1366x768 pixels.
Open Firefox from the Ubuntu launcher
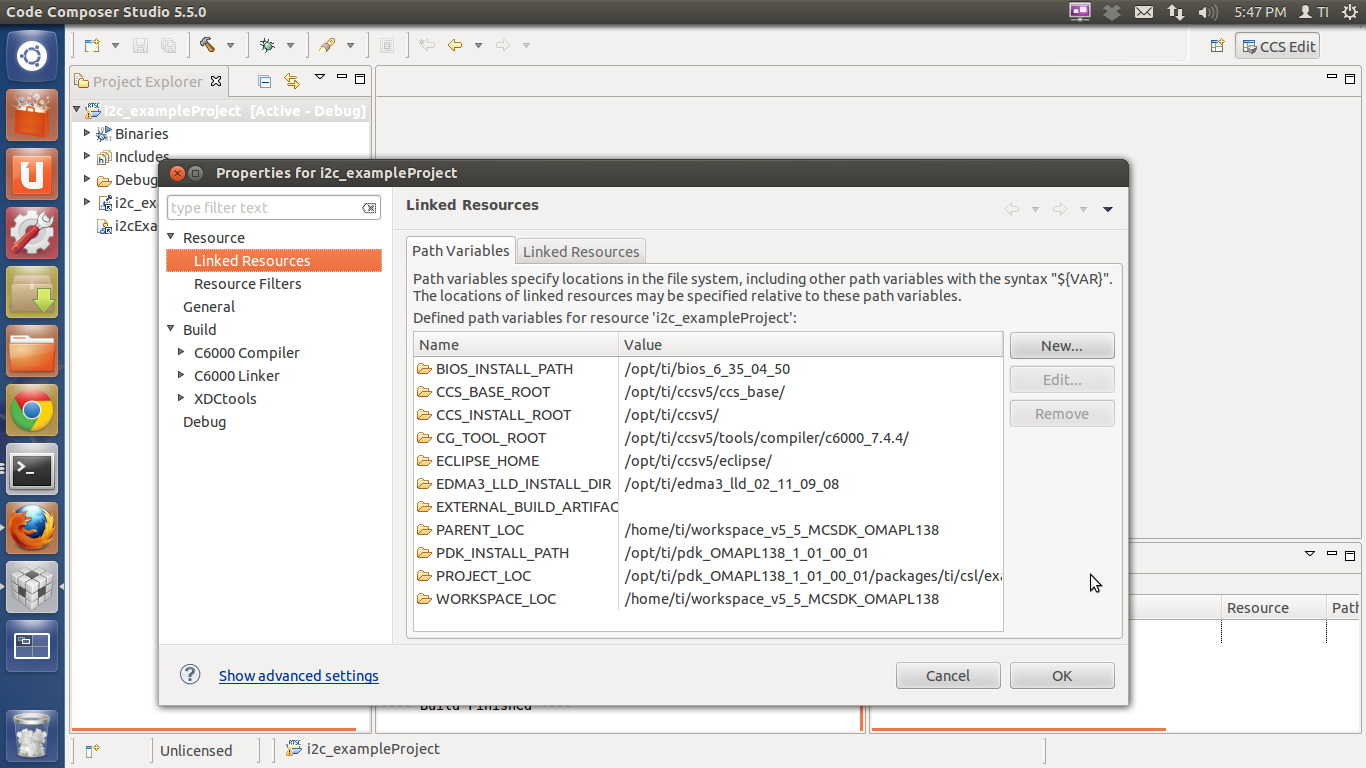coord(31,526)
